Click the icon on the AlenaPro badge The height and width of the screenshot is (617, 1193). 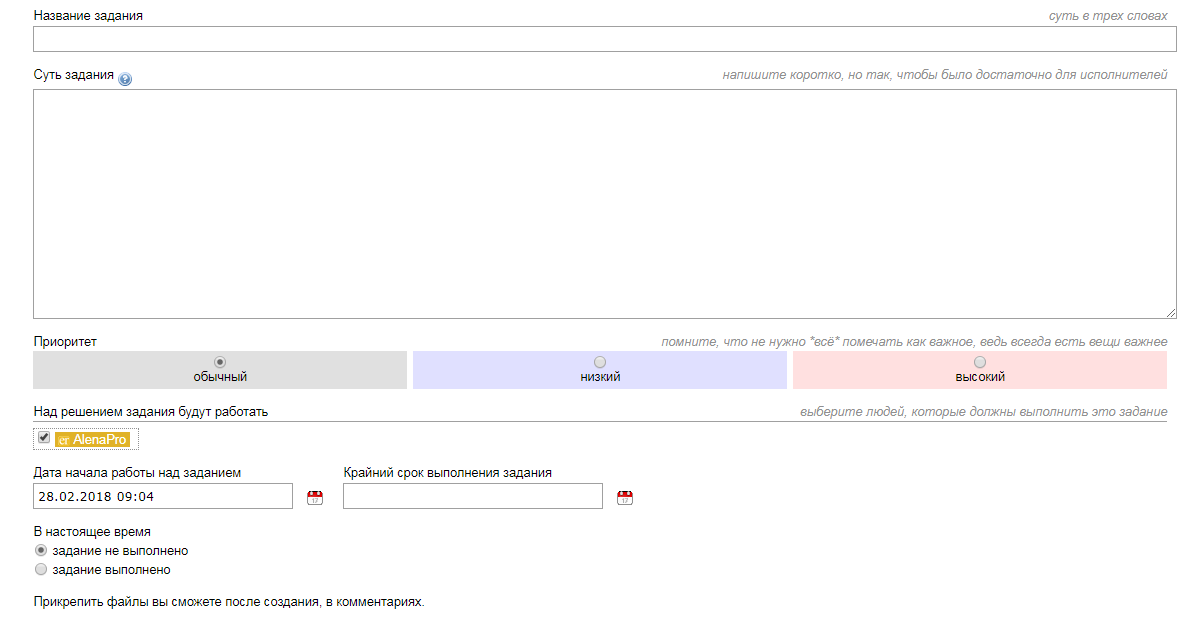click(64, 440)
